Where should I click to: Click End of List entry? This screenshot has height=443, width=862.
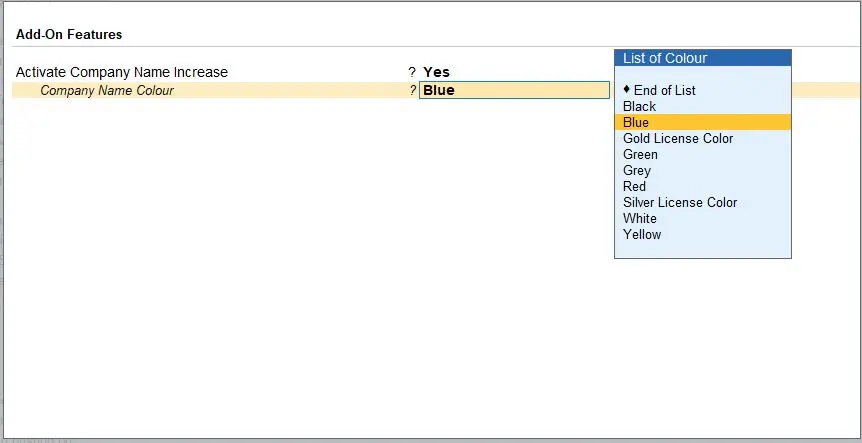702,90
